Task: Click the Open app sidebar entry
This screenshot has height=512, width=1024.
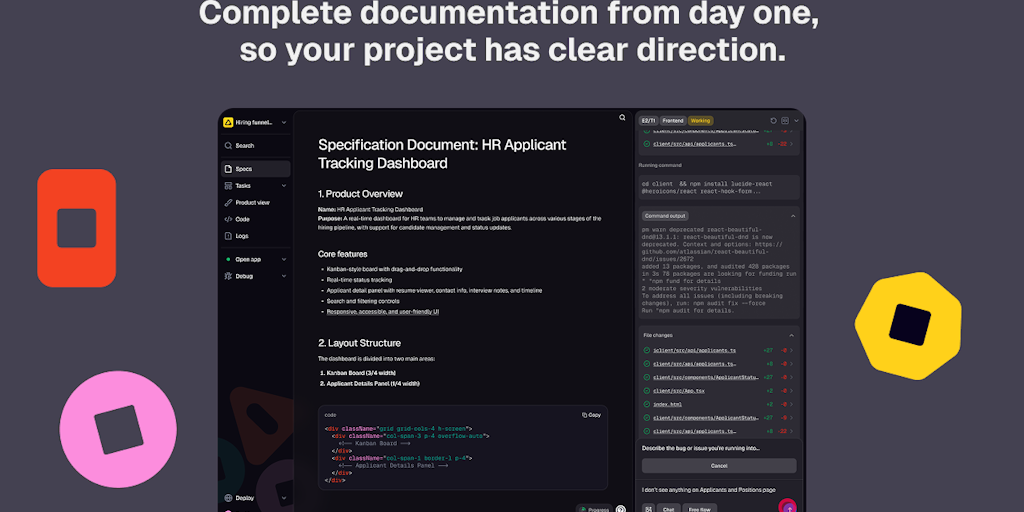Action: click(255, 259)
